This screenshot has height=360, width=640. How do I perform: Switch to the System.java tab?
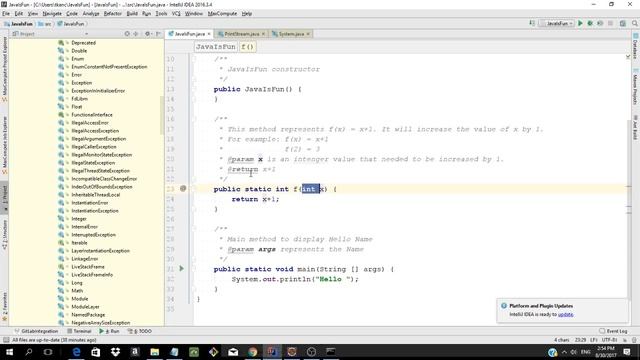(x=291, y=34)
